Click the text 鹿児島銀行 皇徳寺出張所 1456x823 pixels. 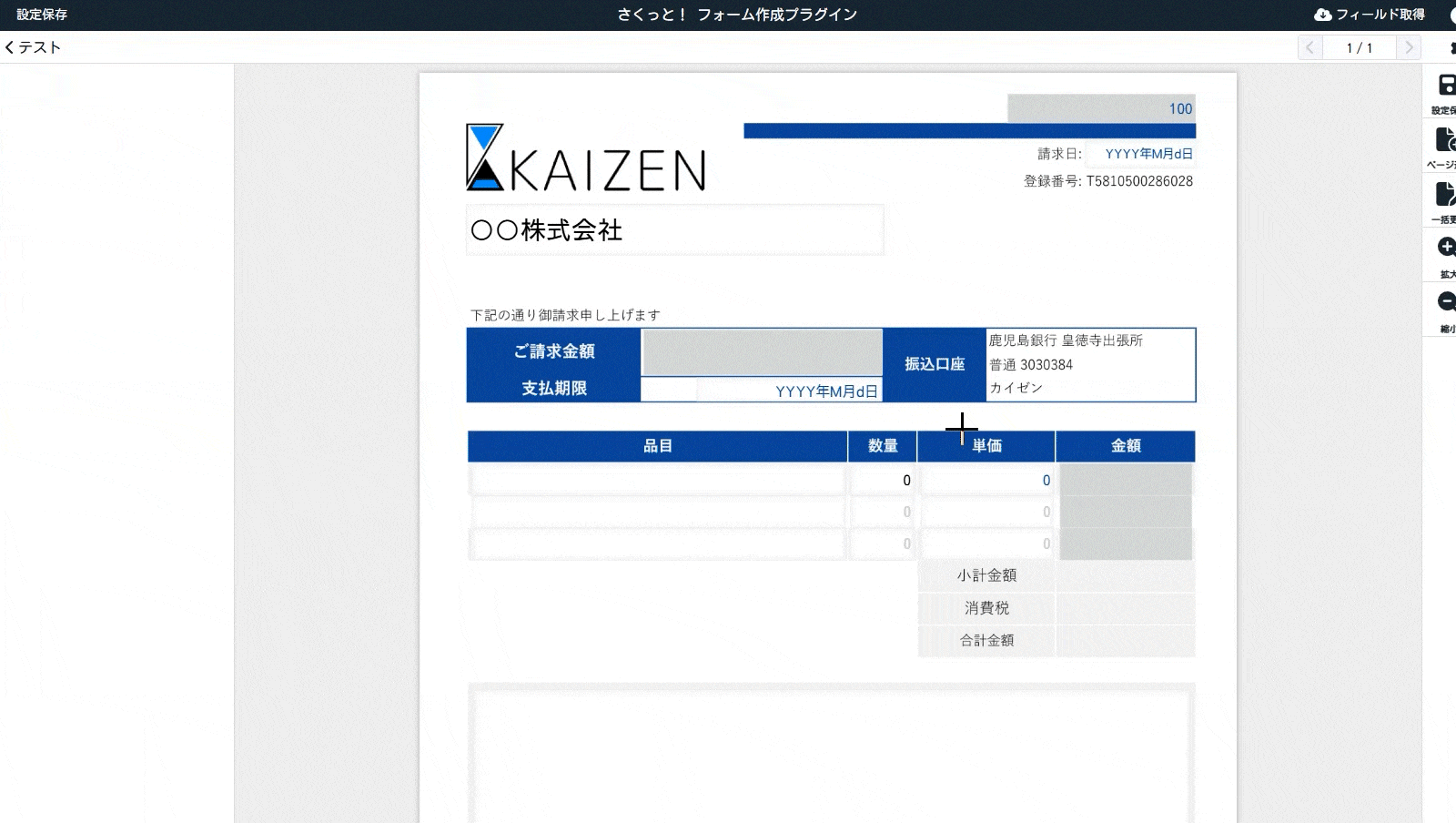pyautogui.click(x=1066, y=340)
